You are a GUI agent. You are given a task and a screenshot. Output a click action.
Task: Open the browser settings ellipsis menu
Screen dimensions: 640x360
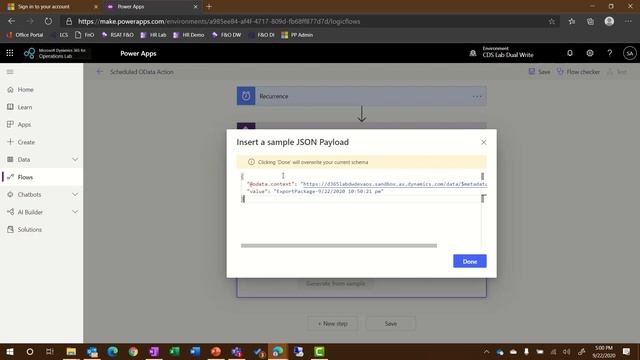tap(628, 21)
